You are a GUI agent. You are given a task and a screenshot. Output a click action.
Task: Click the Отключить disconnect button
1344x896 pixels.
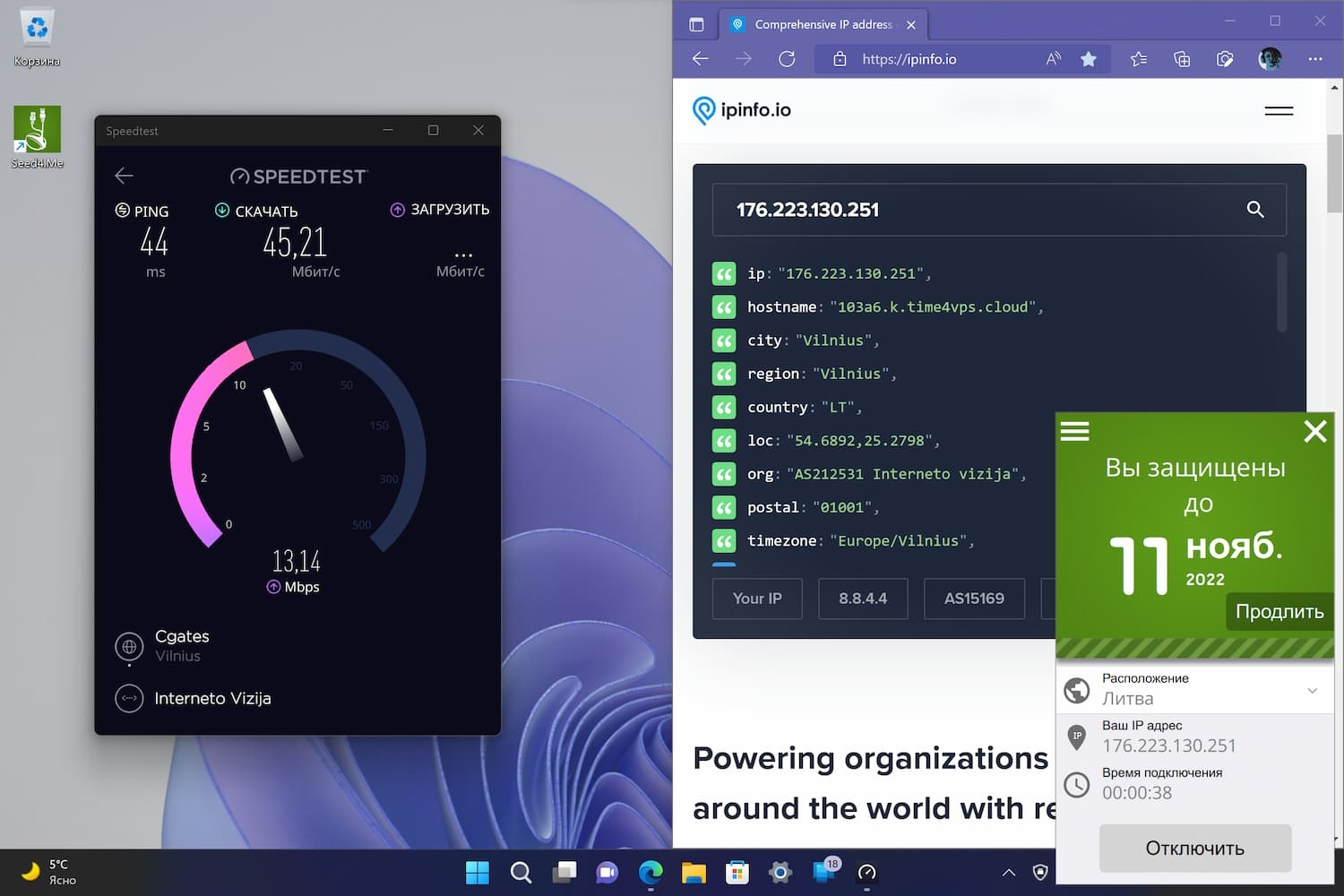[1195, 849]
